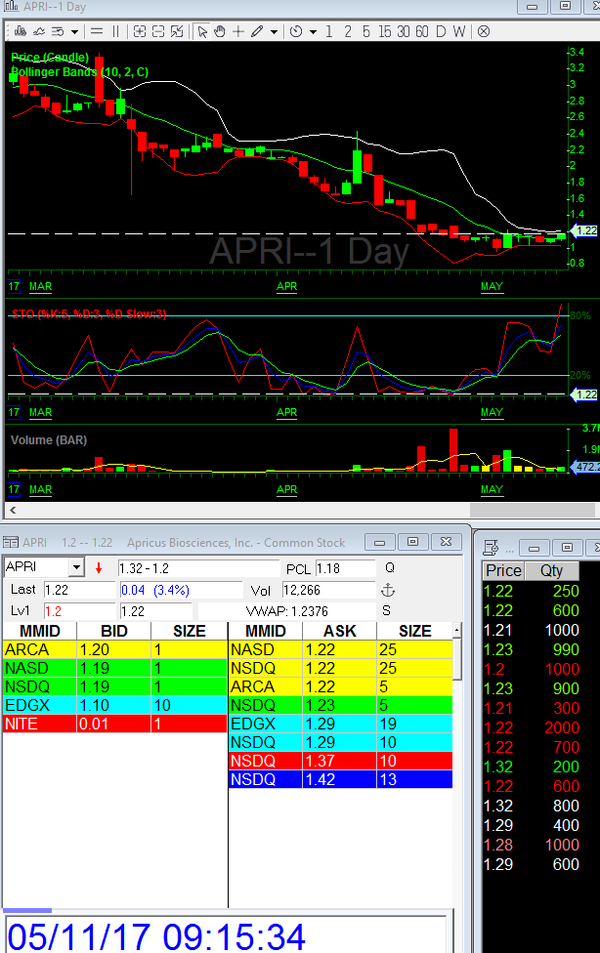Click the circled X toolbar icon
This screenshot has height=953, width=600.
[483, 31]
